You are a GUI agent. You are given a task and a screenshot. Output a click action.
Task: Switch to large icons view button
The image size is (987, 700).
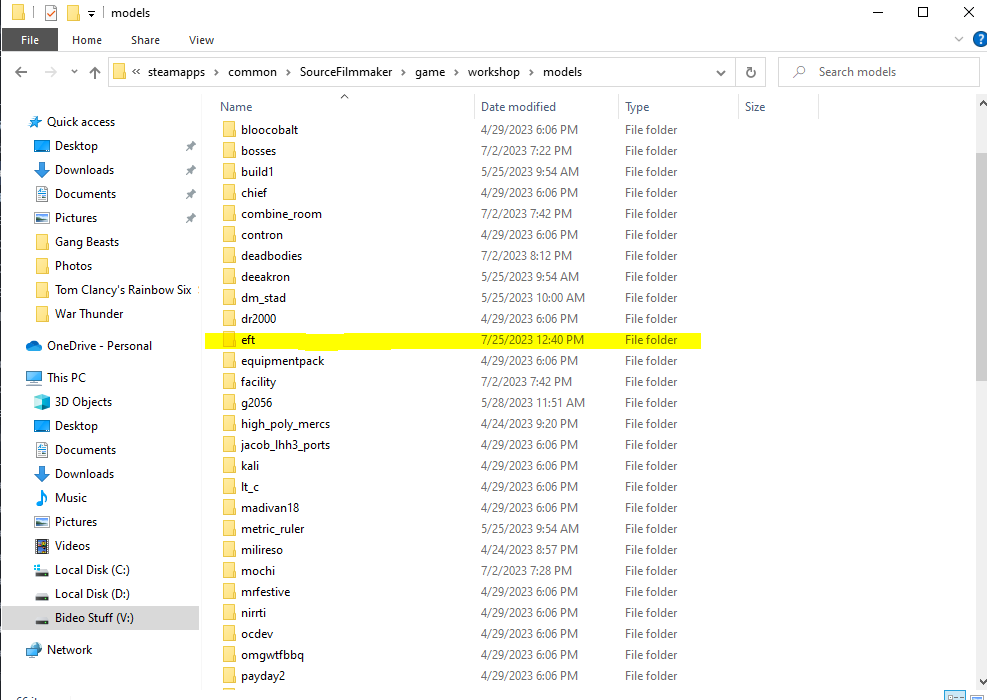976,696
